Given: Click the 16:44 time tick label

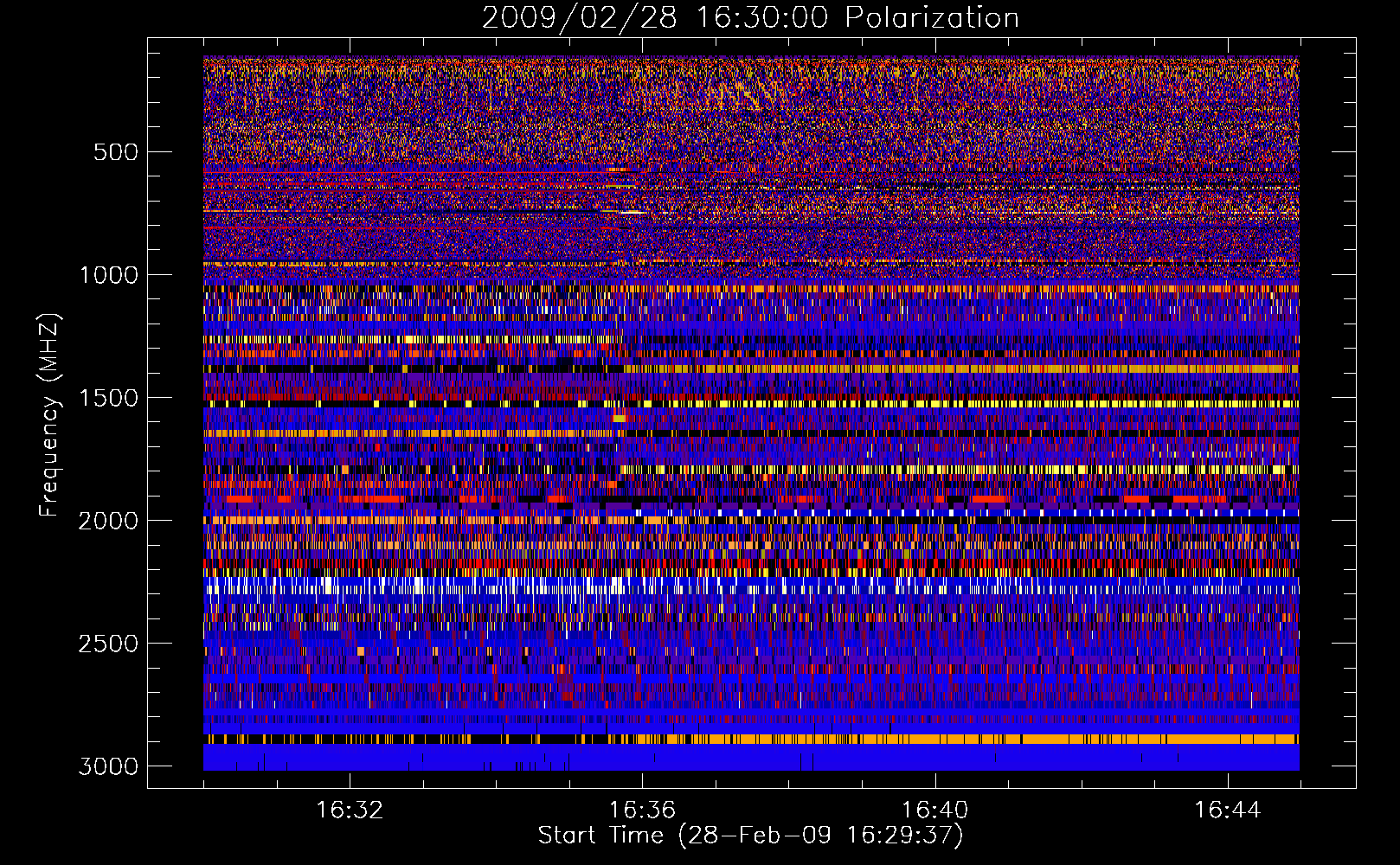Looking at the screenshot, I should pos(1227,811).
